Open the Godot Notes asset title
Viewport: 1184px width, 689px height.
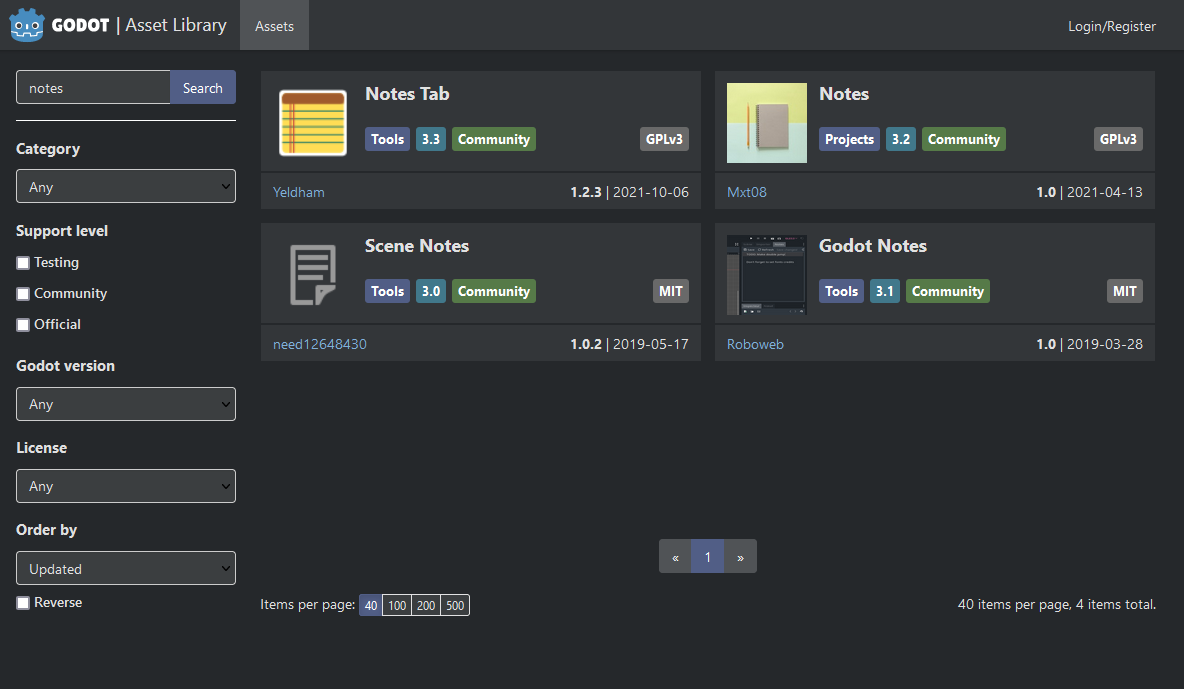873,246
